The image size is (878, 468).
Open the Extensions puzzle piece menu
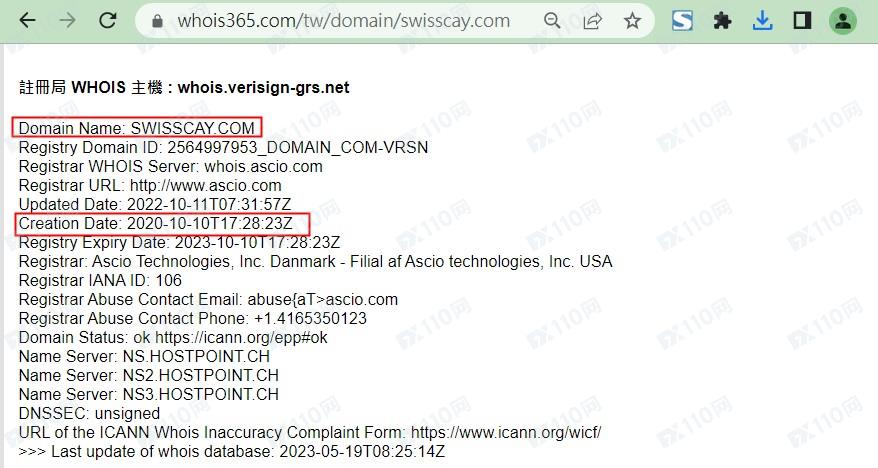[x=722, y=21]
